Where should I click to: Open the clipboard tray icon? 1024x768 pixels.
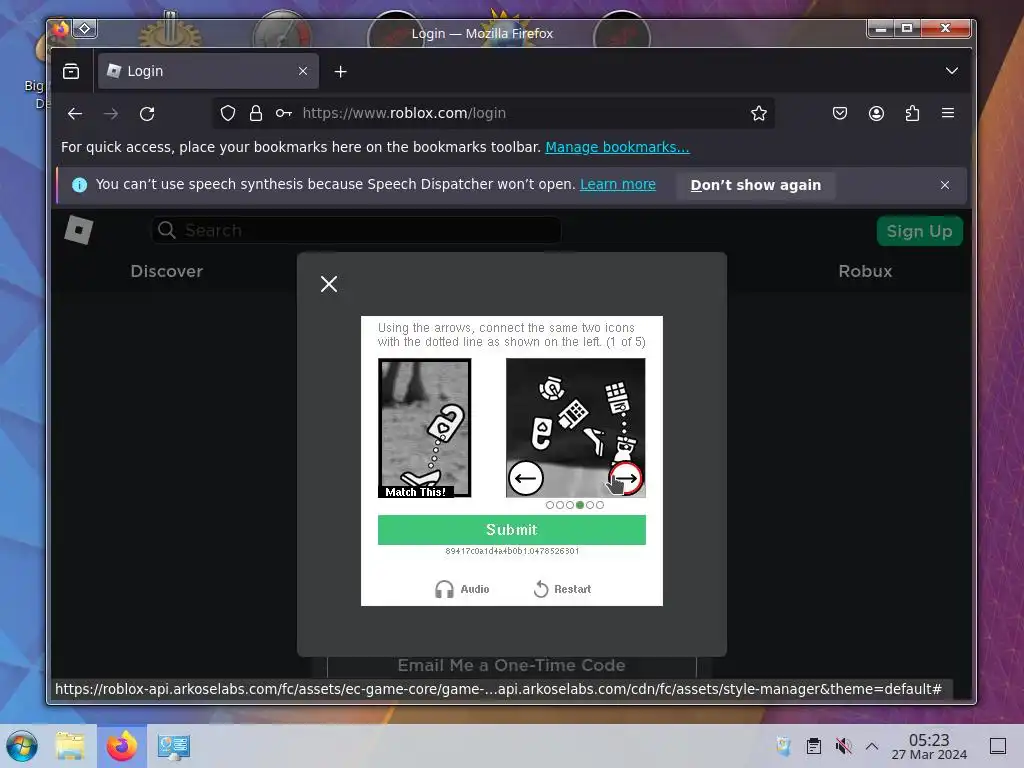(814, 746)
